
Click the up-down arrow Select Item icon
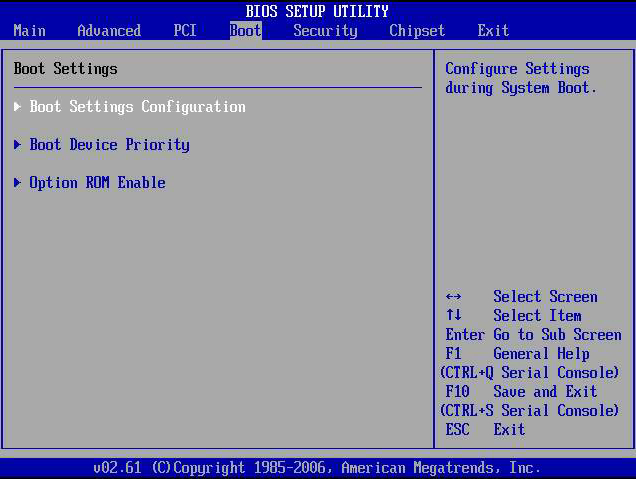453,316
